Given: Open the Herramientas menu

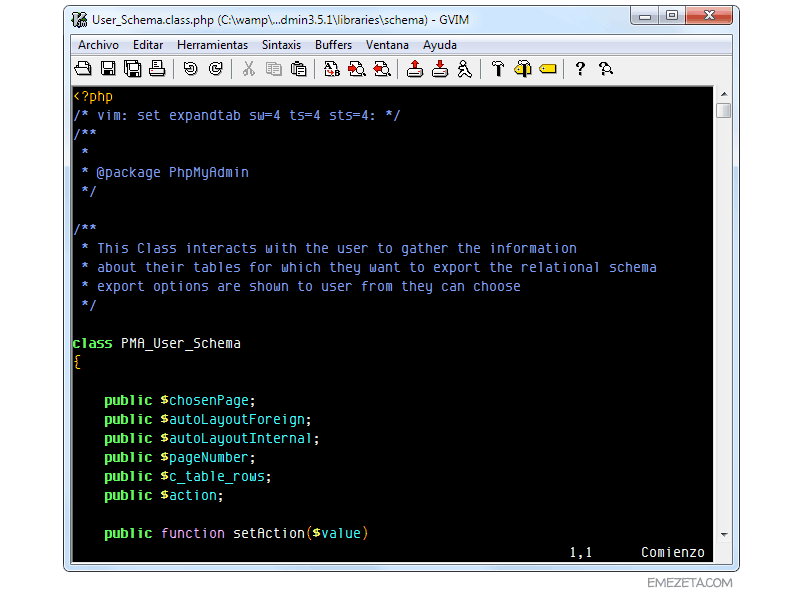Looking at the screenshot, I should 212,45.
